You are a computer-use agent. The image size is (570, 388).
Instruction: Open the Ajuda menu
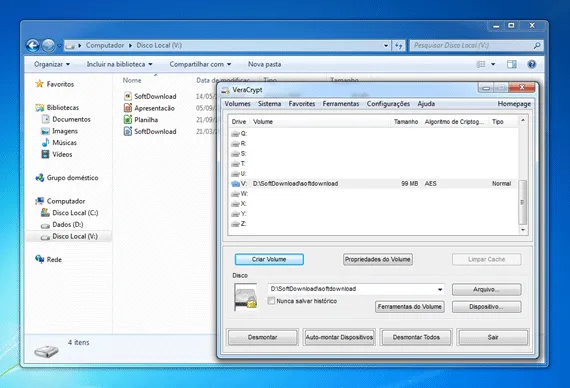426,104
